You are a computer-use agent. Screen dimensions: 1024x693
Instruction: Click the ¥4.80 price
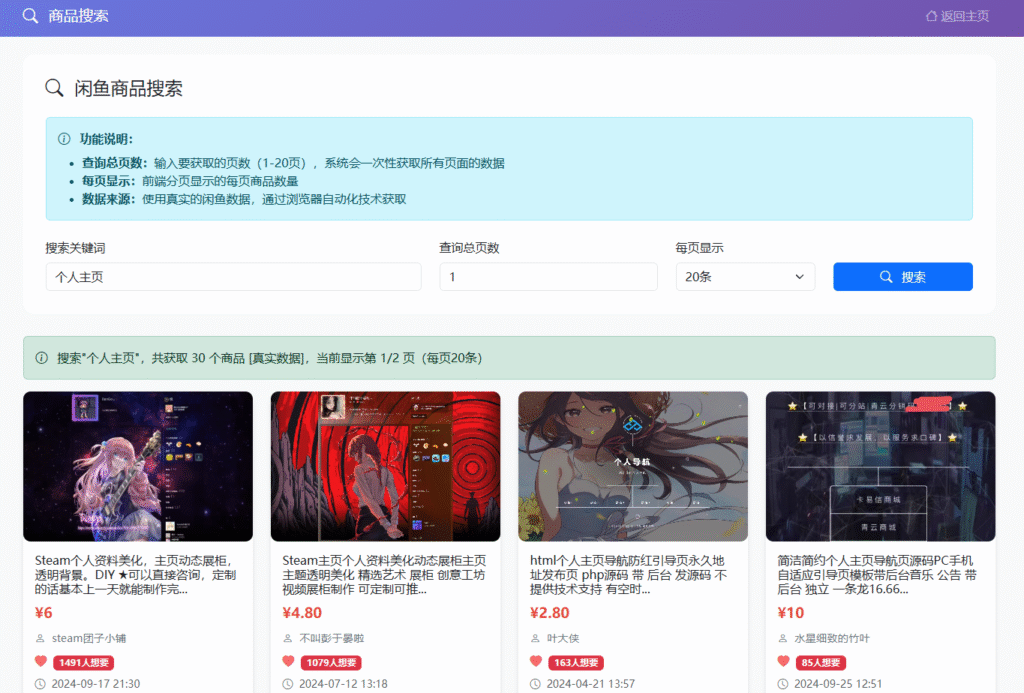point(302,613)
